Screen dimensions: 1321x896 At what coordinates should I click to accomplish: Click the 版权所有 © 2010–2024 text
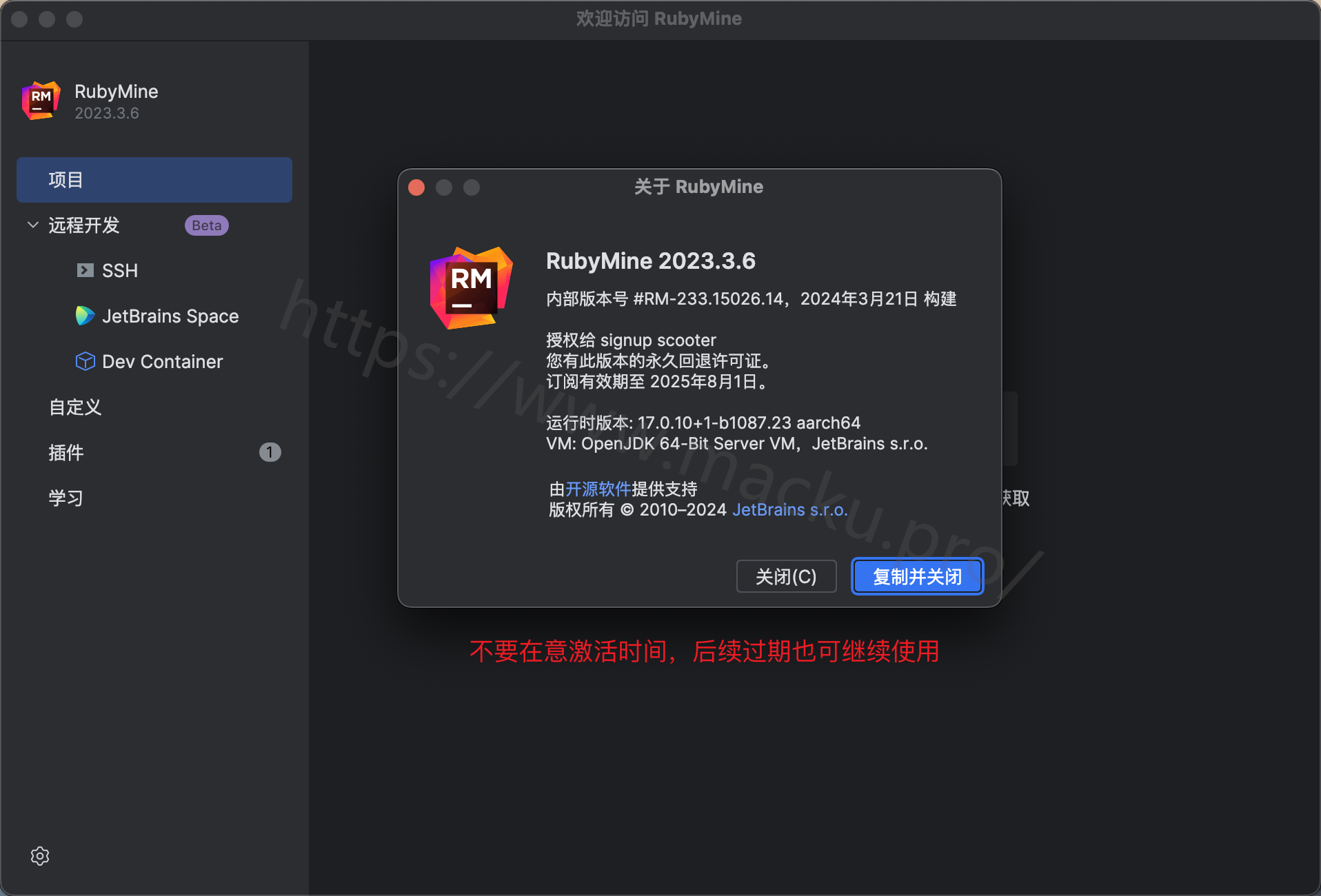638,510
